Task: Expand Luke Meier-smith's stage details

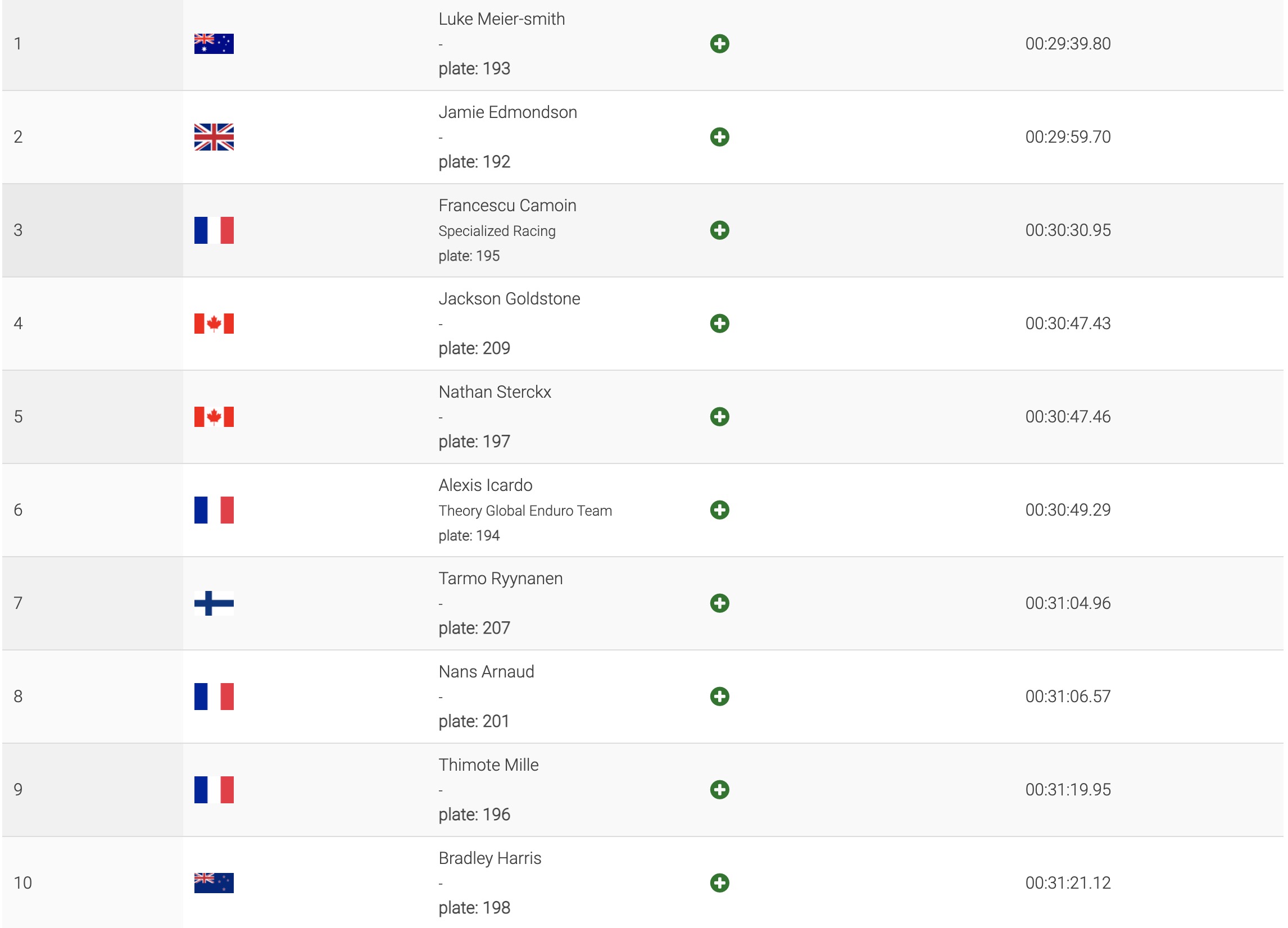Action: (x=719, y=44)
